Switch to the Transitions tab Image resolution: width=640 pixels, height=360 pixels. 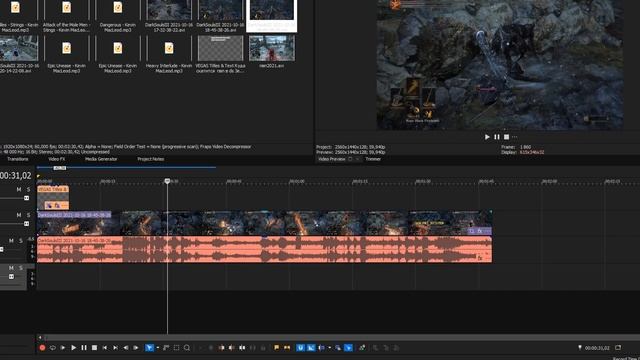[18, 159]
